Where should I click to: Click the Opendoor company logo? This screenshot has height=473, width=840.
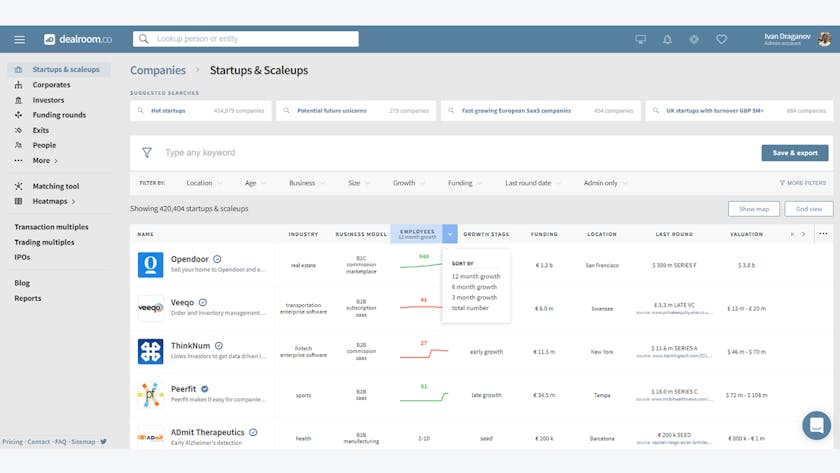click(x=150, y=265)
